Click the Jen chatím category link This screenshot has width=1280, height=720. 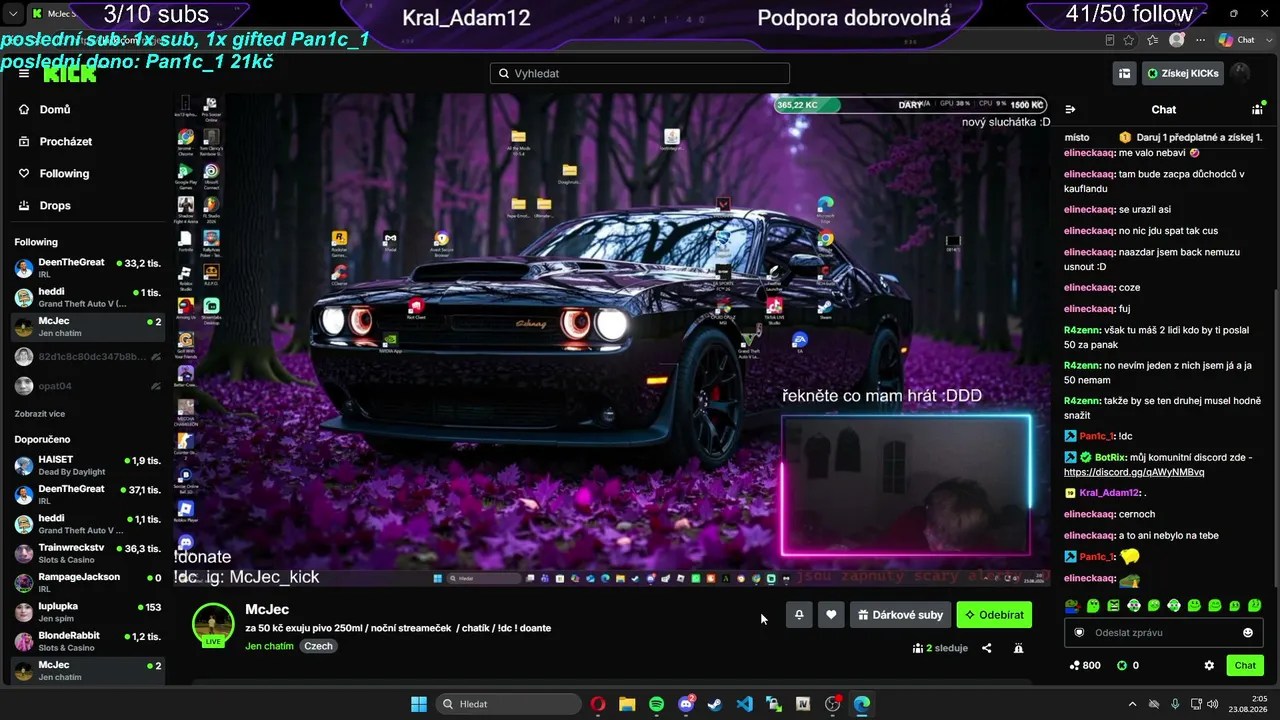(x=269, y=646)
